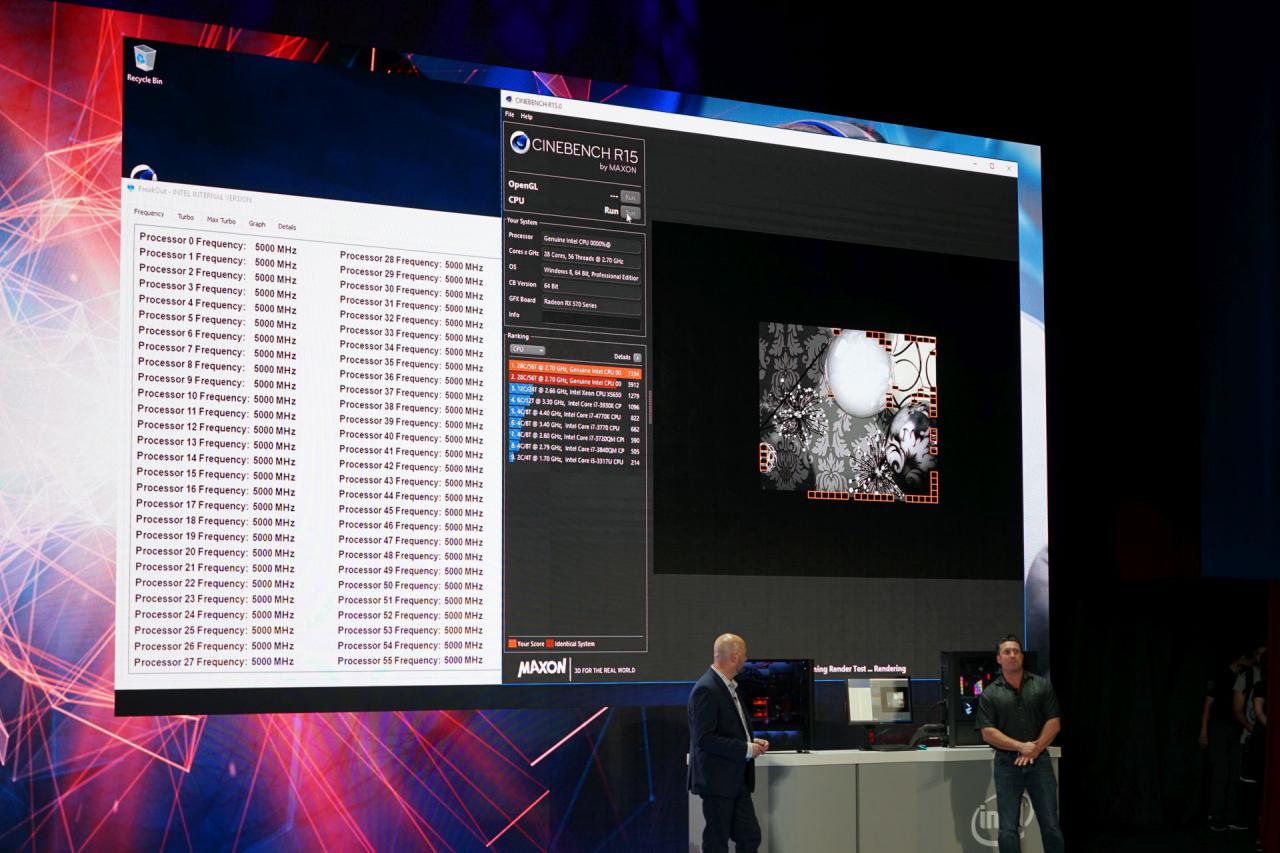This screenshot has height=853, width=1280.
Task: Click the Processor 55 Frequency row
Action: click(x=410, y=660)
